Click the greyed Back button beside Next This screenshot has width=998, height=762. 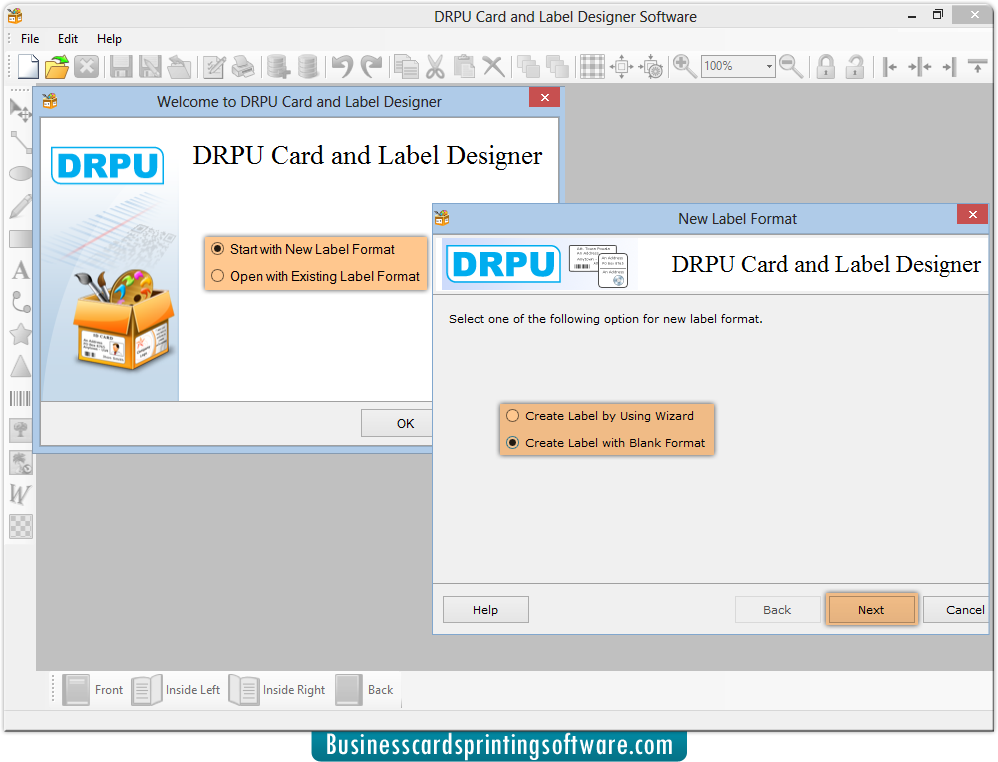(777, 610)
